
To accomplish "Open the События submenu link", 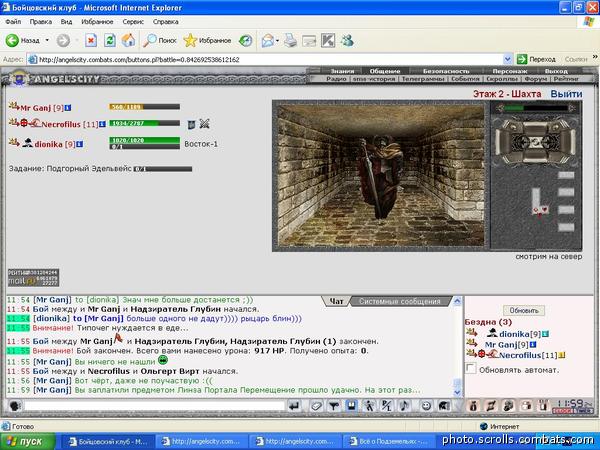I will [465, 79].
